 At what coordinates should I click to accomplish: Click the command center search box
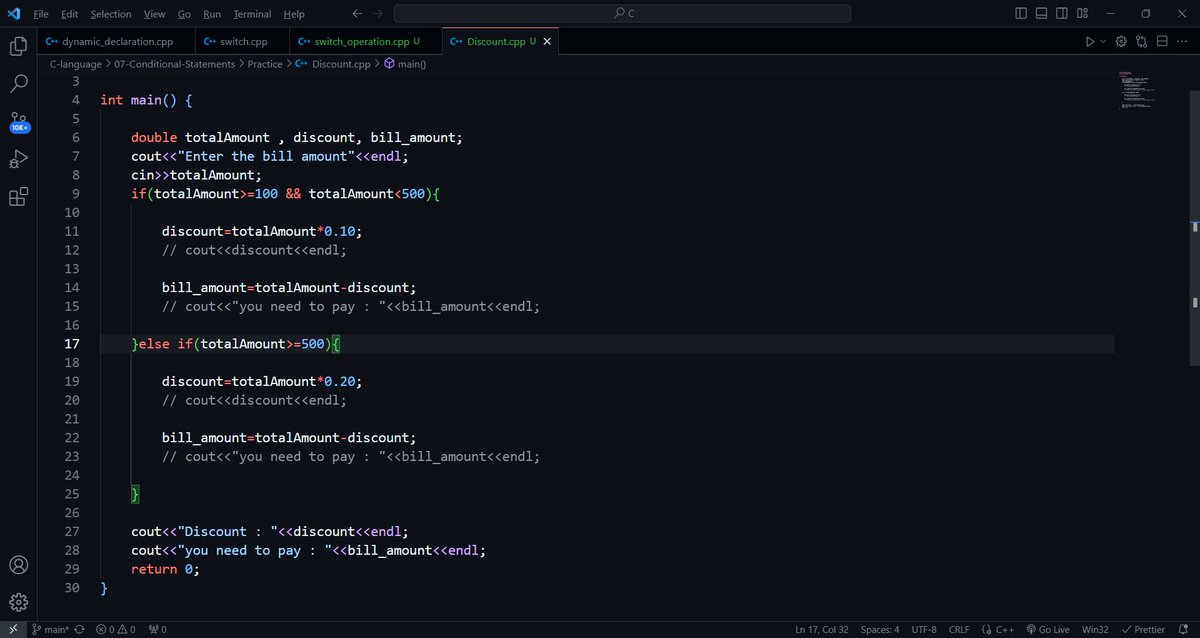622,14
